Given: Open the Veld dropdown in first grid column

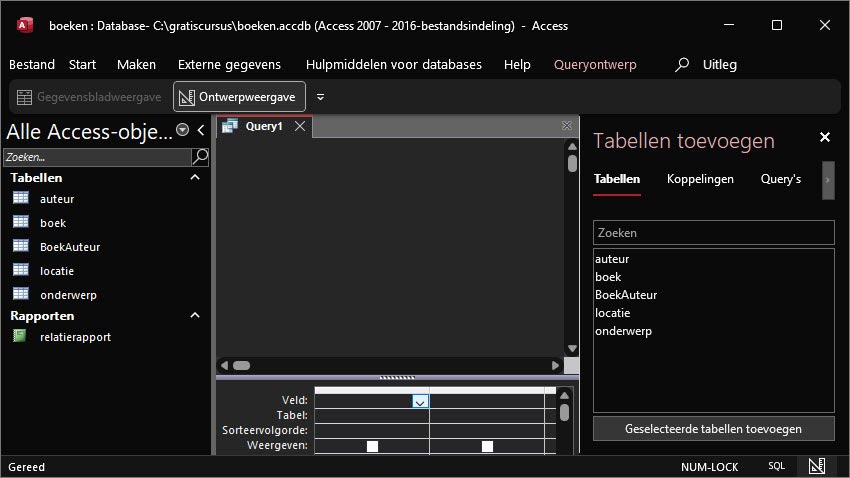Looking at the screenshot, I should [420, 401].
